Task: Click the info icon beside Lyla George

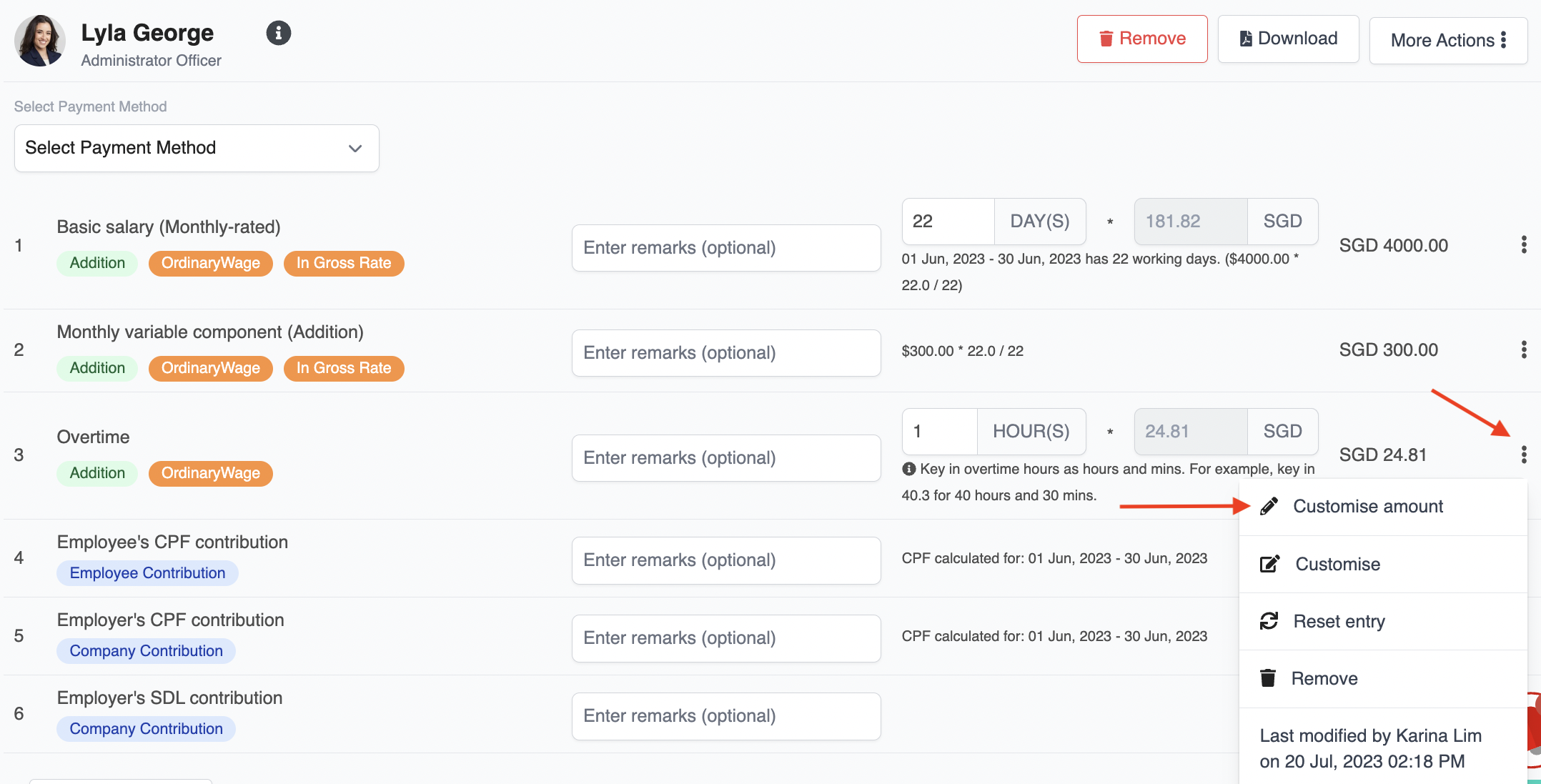Action: pyautogui.click(x=278, y=33)
